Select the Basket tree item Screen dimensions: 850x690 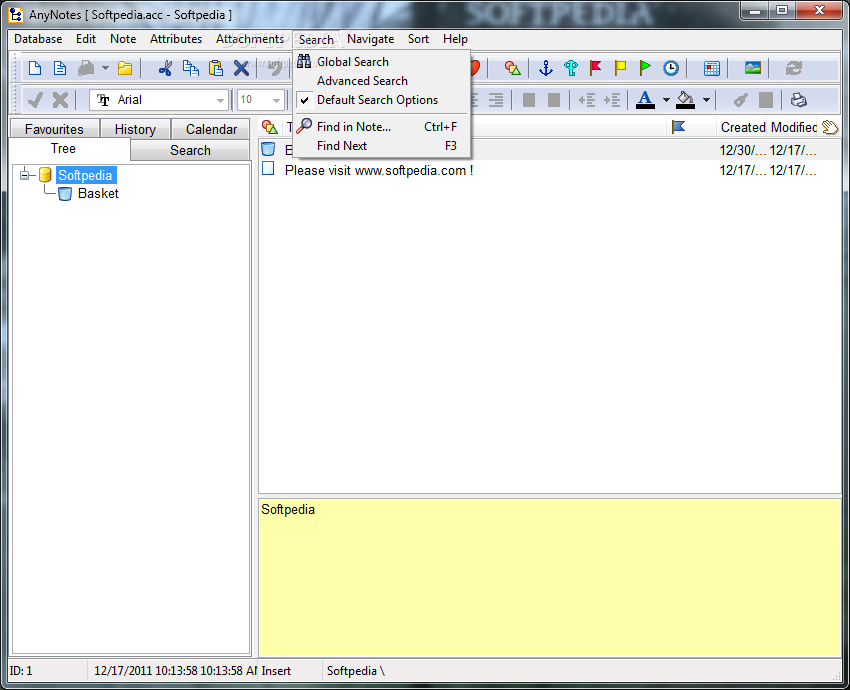click(98, 194)
